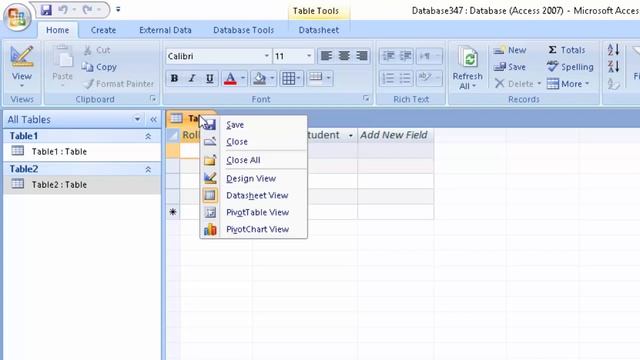Image resolution: width=640 pixels, height=360 pixels.
Task: Click Cut in Clipboard group
Action: click(97, 50)
